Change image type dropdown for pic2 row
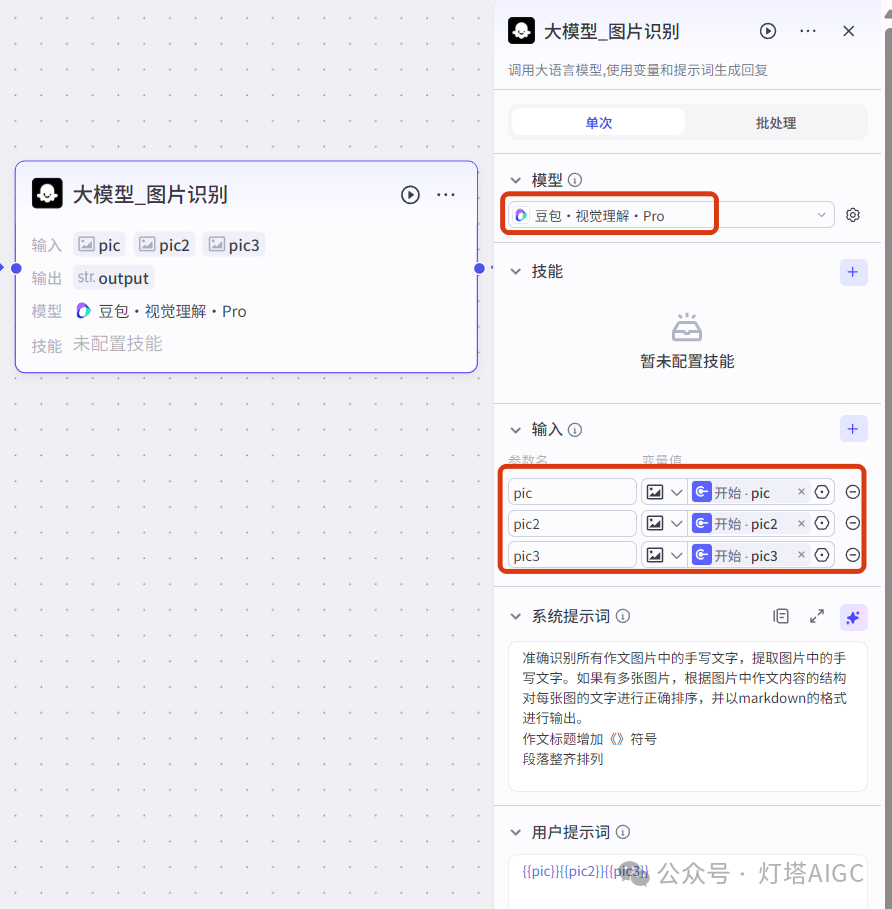Screen dimensions: 892x909 pos(664,523)
